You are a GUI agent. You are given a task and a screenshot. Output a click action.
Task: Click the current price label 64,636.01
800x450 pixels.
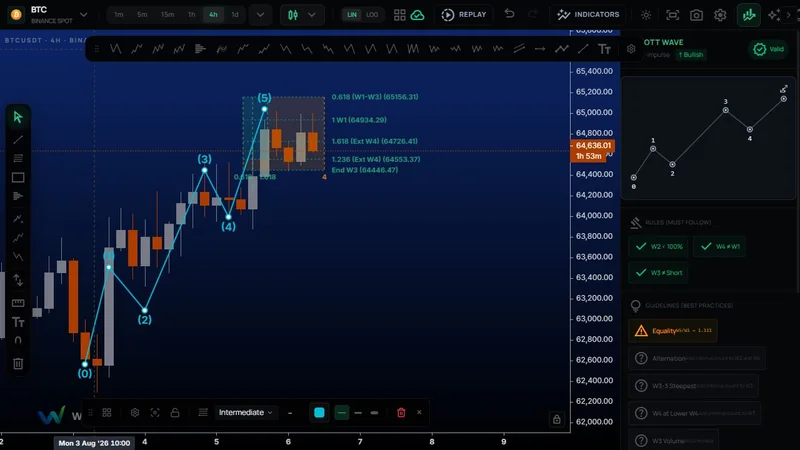click(x=593, y=145)
